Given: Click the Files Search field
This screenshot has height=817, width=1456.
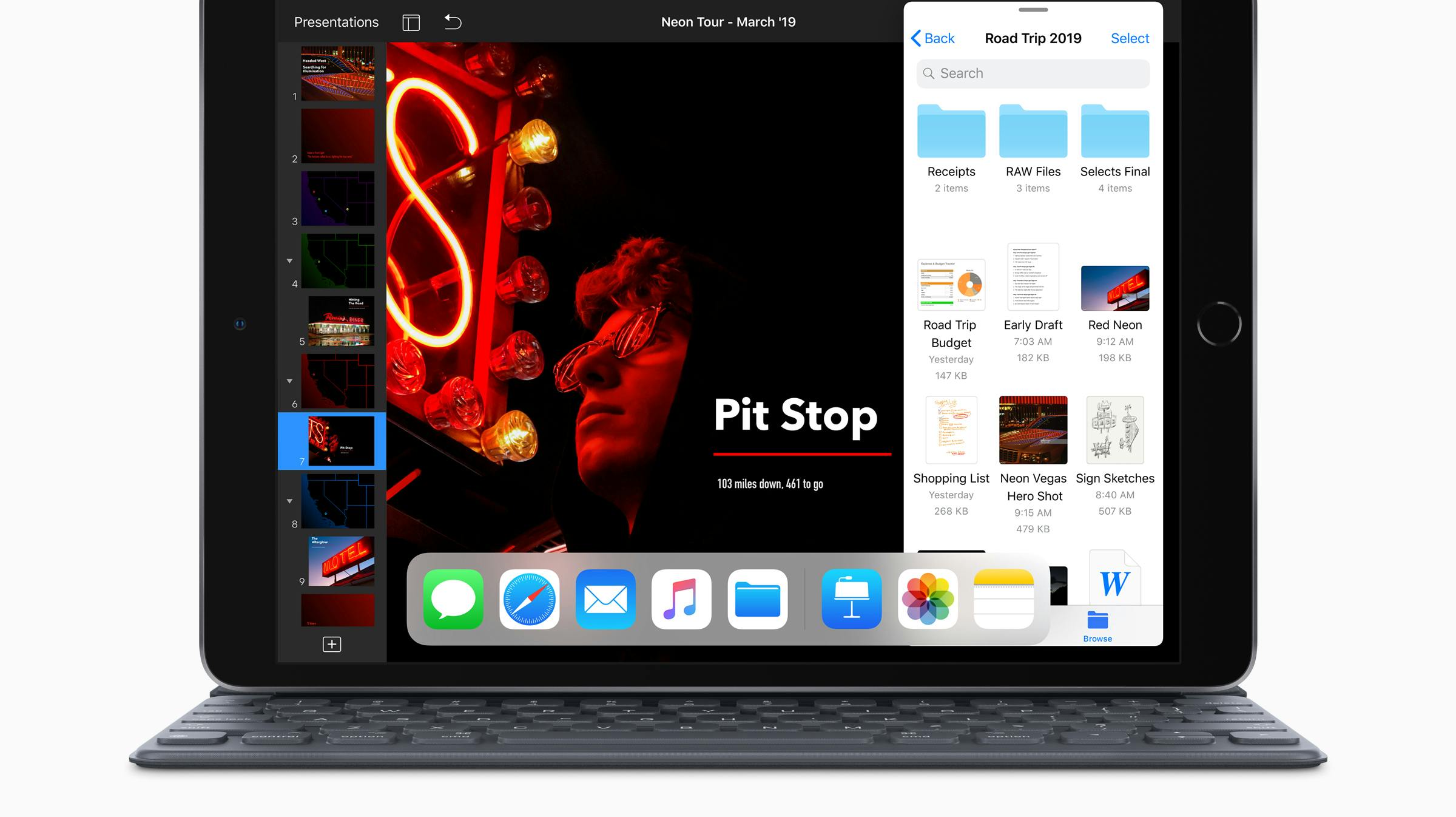Looking at the screenshot, I should [1033, 73].
